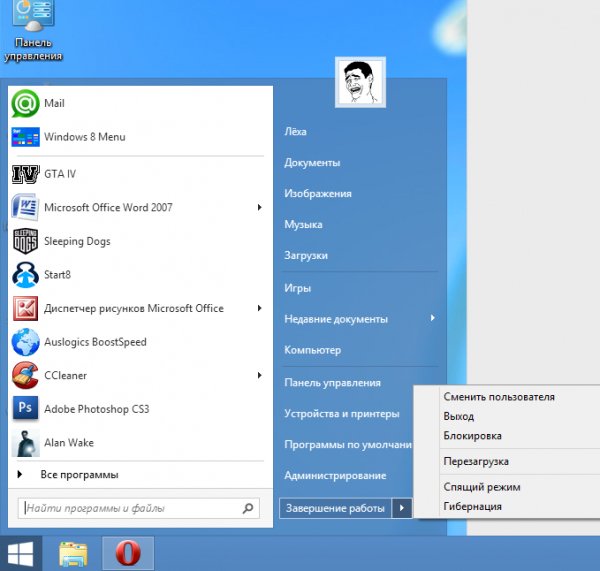Click the Завершение работы button

click(x=335, y=508)
